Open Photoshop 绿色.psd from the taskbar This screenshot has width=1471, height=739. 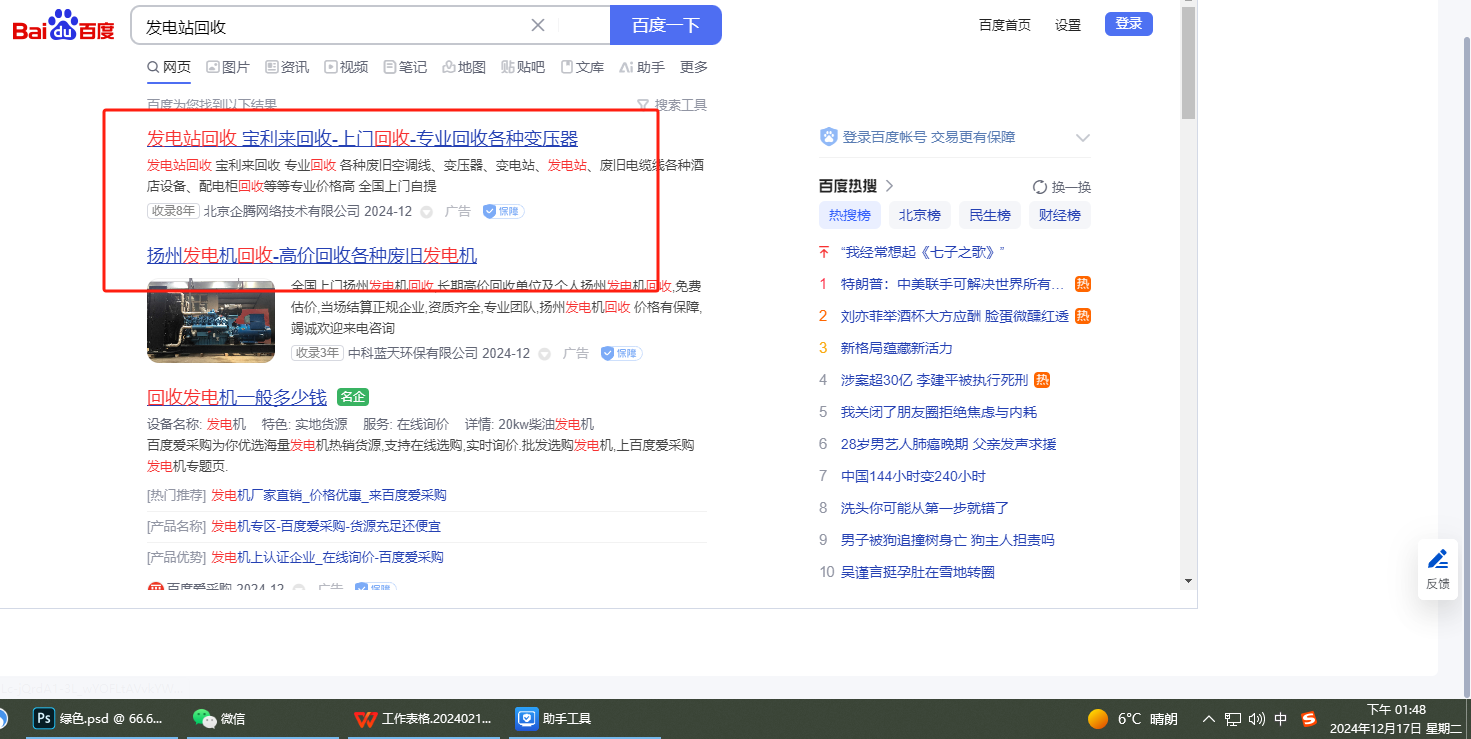click(98, 718)
